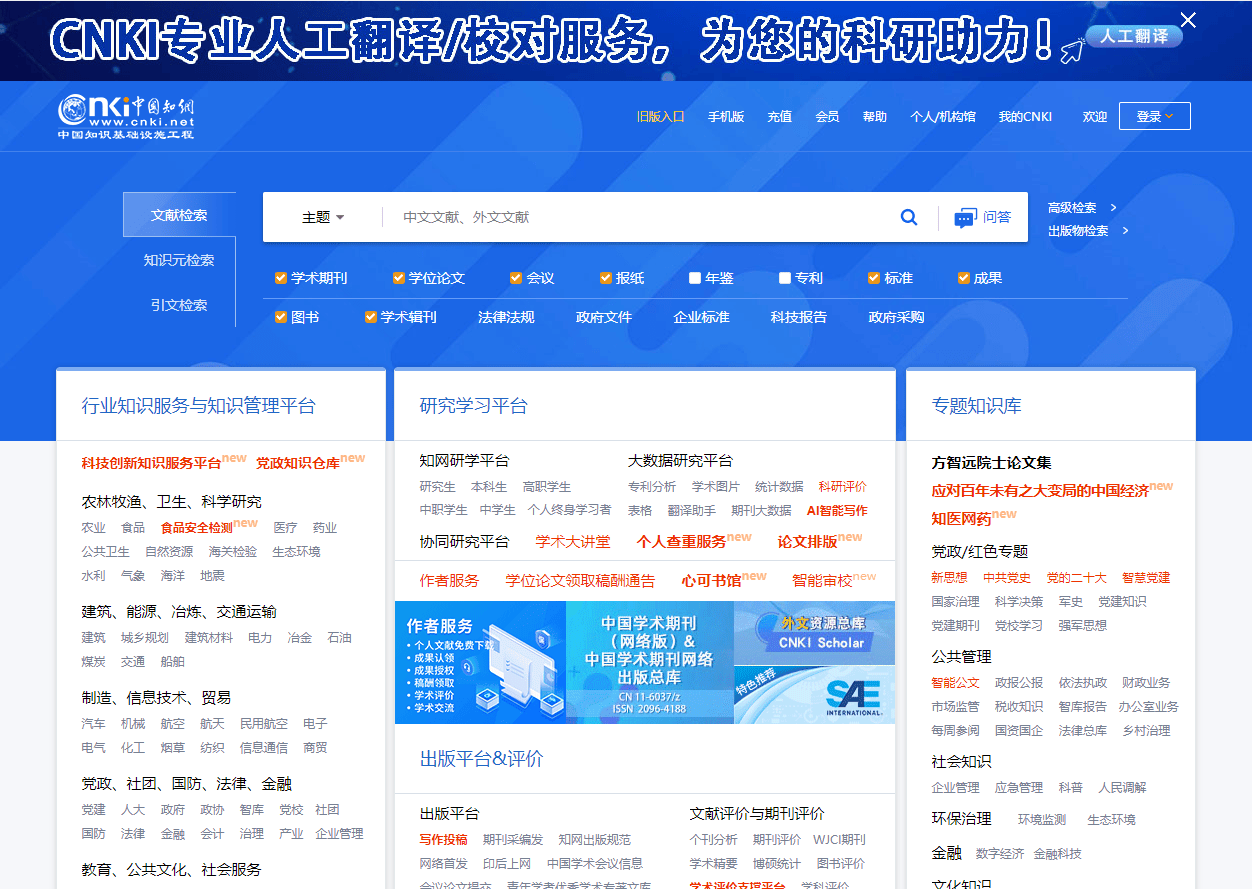Switch to the 引文检索 tab

pyautogui.click(x=179, y=305)
